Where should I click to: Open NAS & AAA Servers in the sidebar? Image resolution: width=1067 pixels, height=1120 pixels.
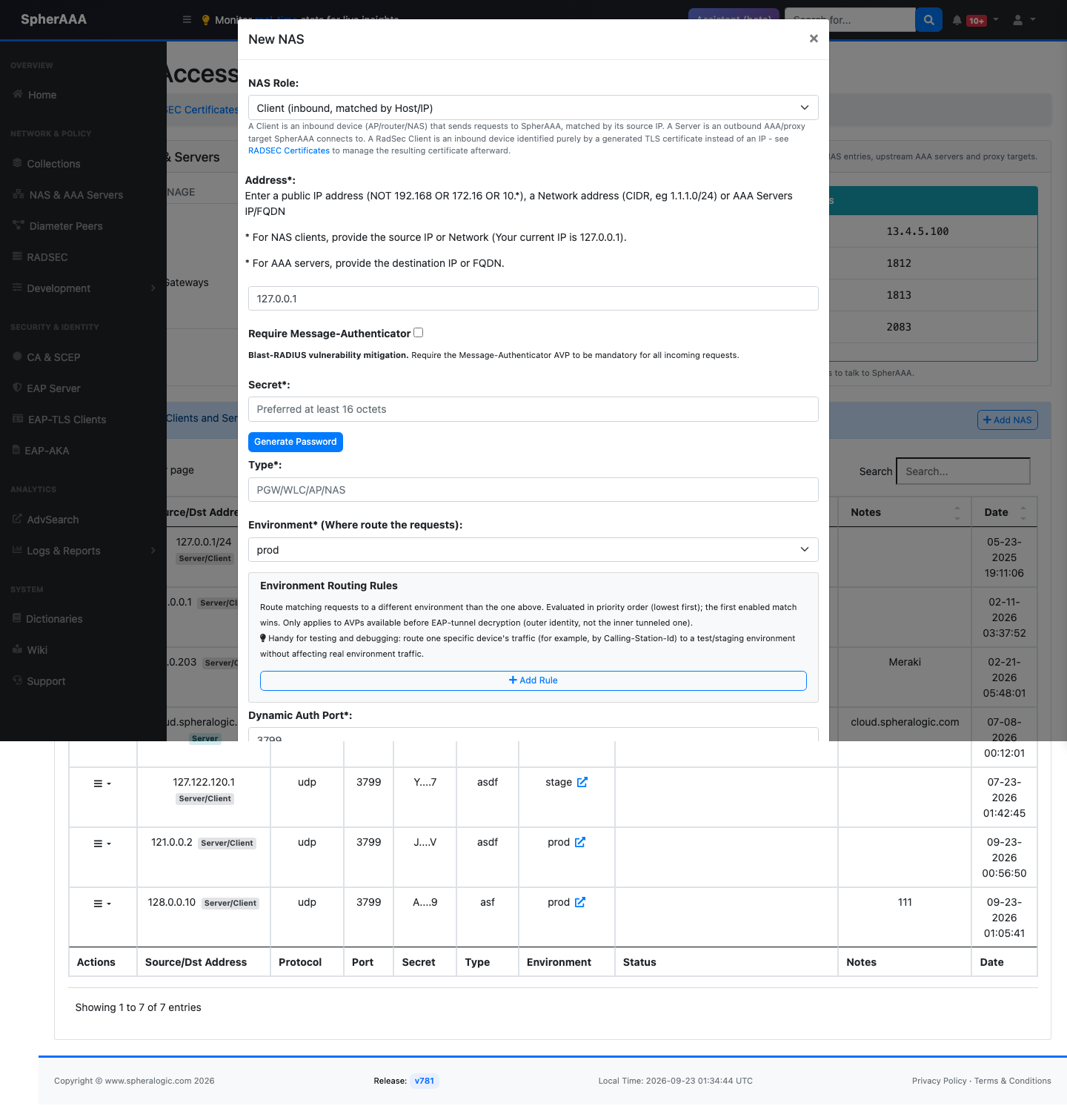point(76,195)
